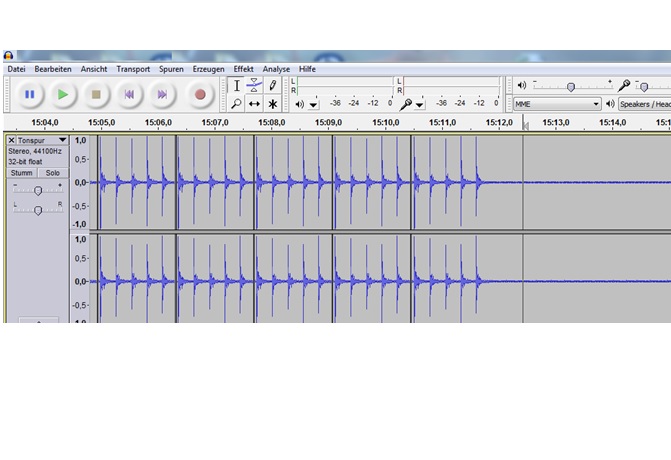Viewport: 671px width, 460px height.
Task: Click the Audacity headphones title icon
Action: tap(9, 56)
